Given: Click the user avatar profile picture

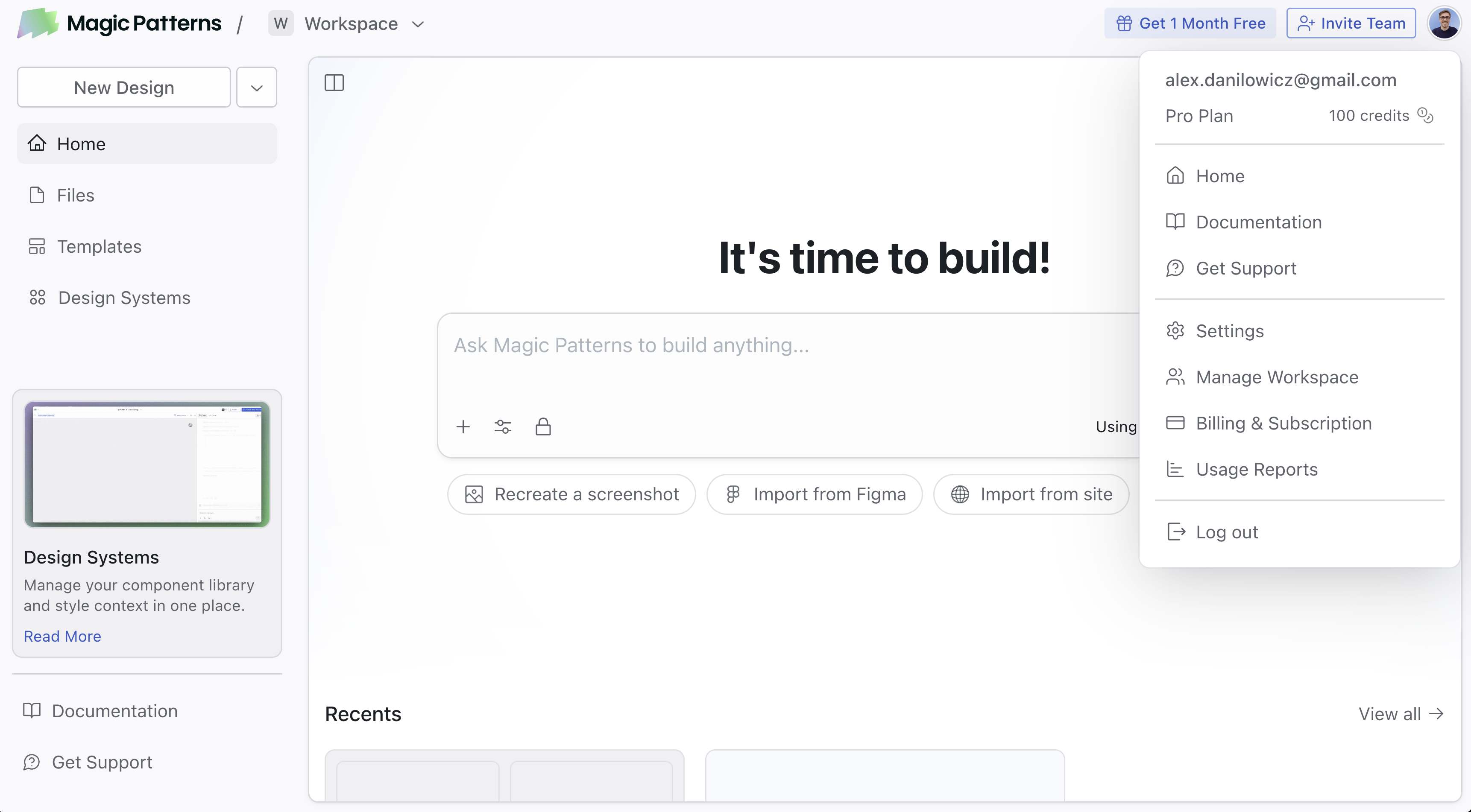Looking at the screenshot, I should click(x=1444, y=23).
